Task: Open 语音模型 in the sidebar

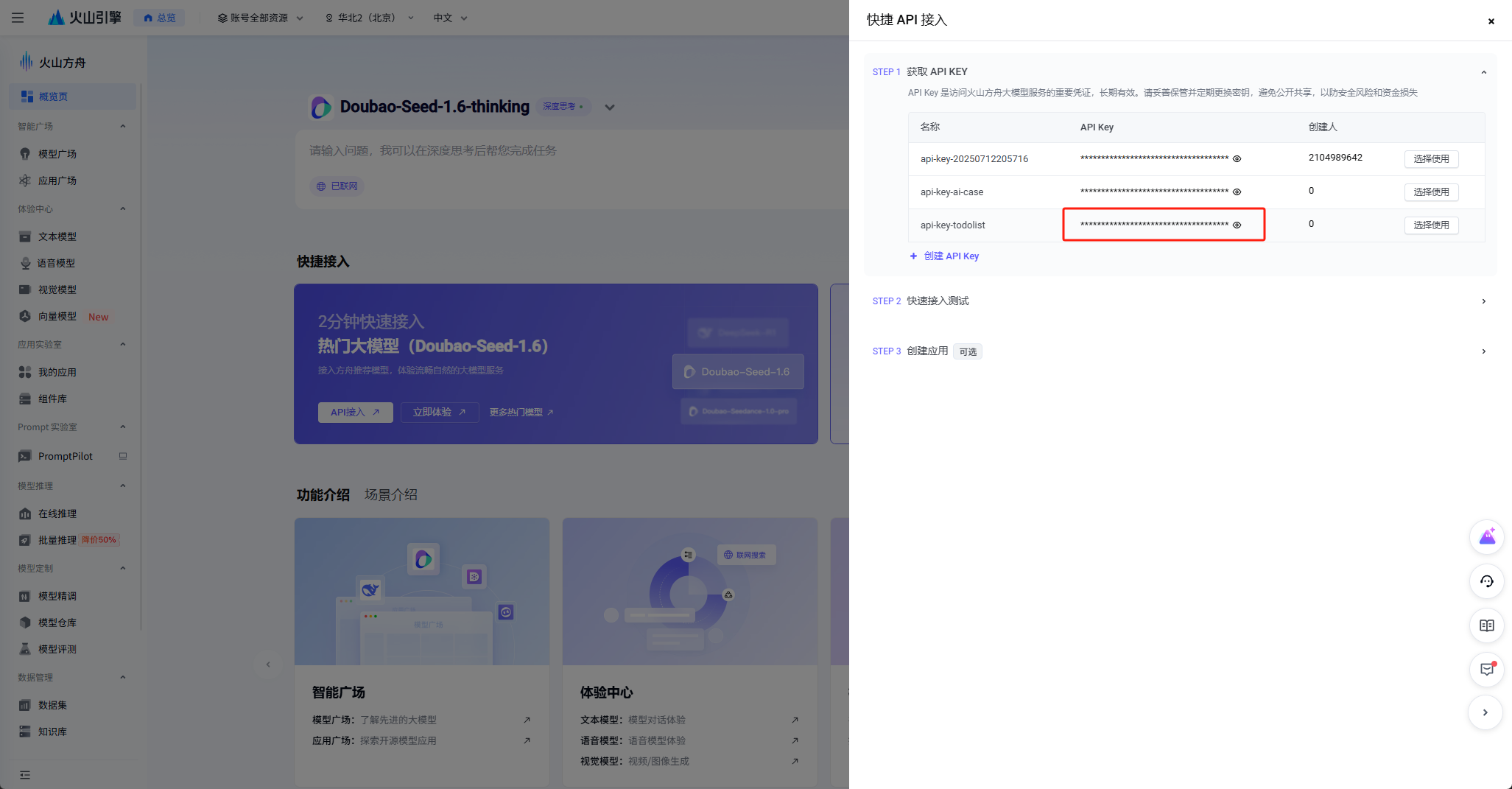Action: point(56,263)
